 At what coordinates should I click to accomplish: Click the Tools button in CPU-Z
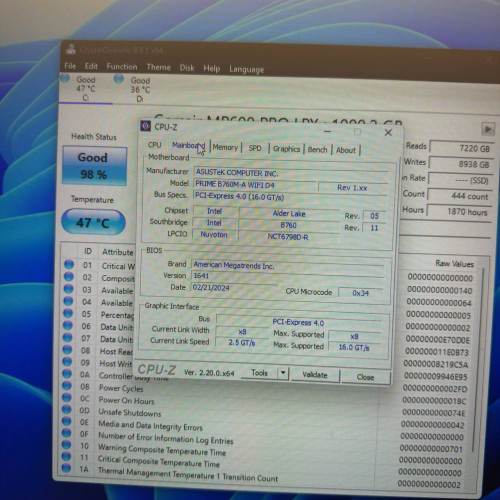(x=259, y=373)
